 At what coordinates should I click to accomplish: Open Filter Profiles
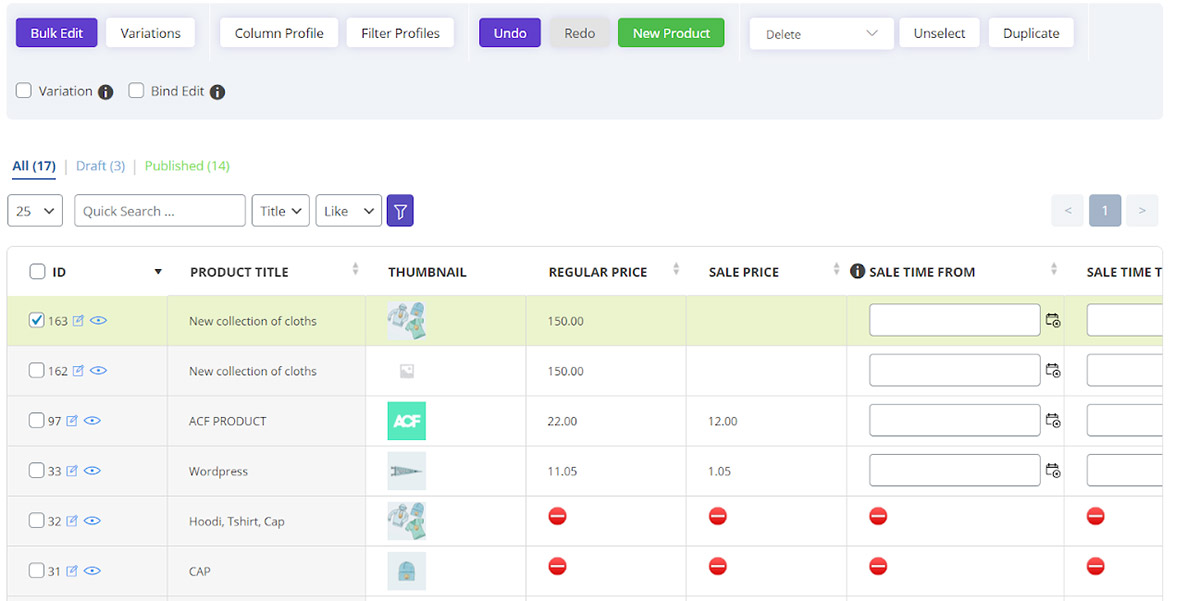(x=400, y=33)
